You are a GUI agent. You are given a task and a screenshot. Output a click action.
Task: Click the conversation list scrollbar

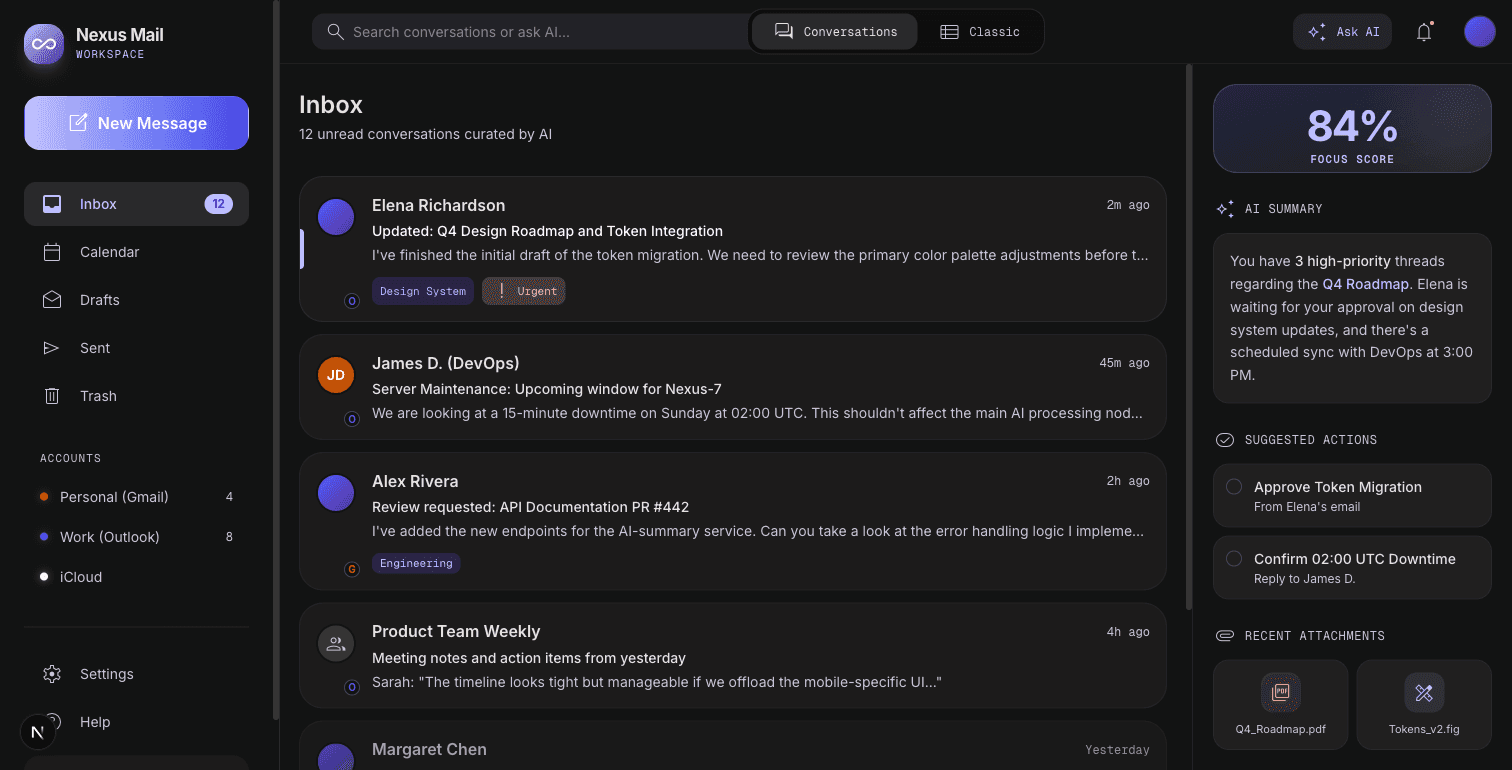[1189, 337]
